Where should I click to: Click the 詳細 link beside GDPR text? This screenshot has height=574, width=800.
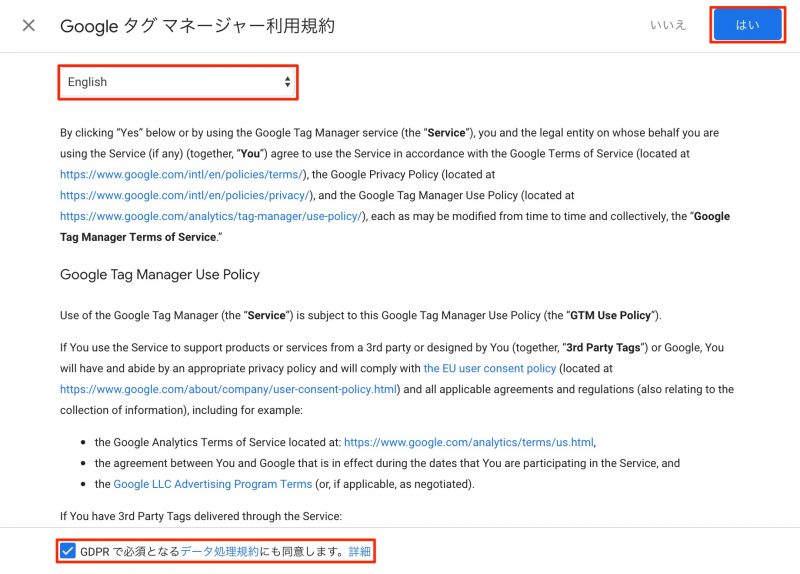[359, 551]
